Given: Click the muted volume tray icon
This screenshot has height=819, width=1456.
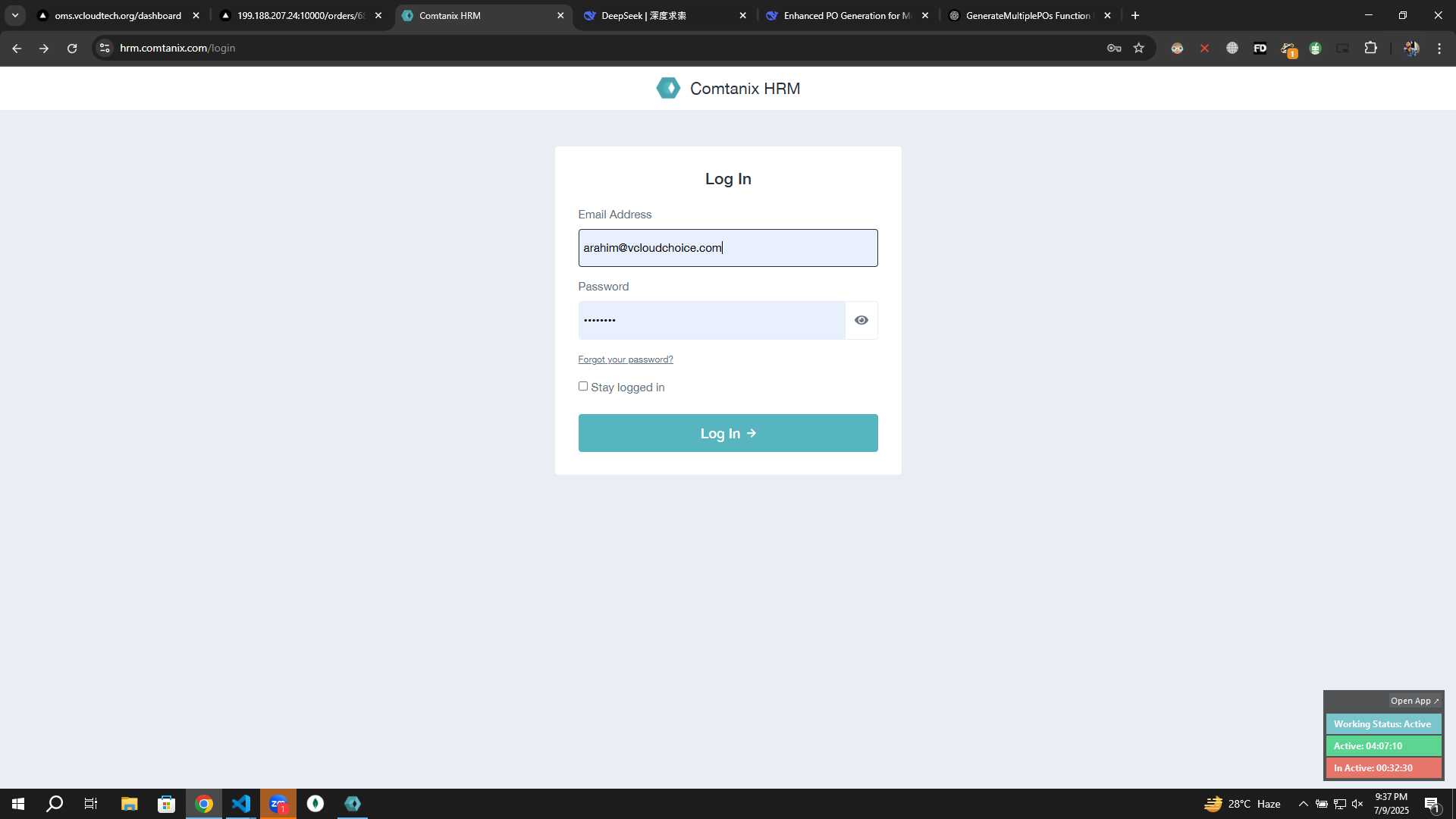Looking at the screenshot, I should coord(1357,804).
